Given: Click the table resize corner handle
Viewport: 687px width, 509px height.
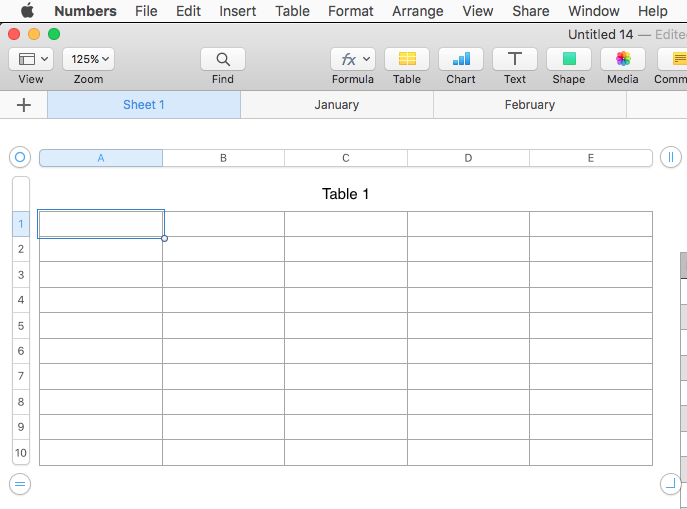Looking at the screenshot, I should tap(671, 484).
